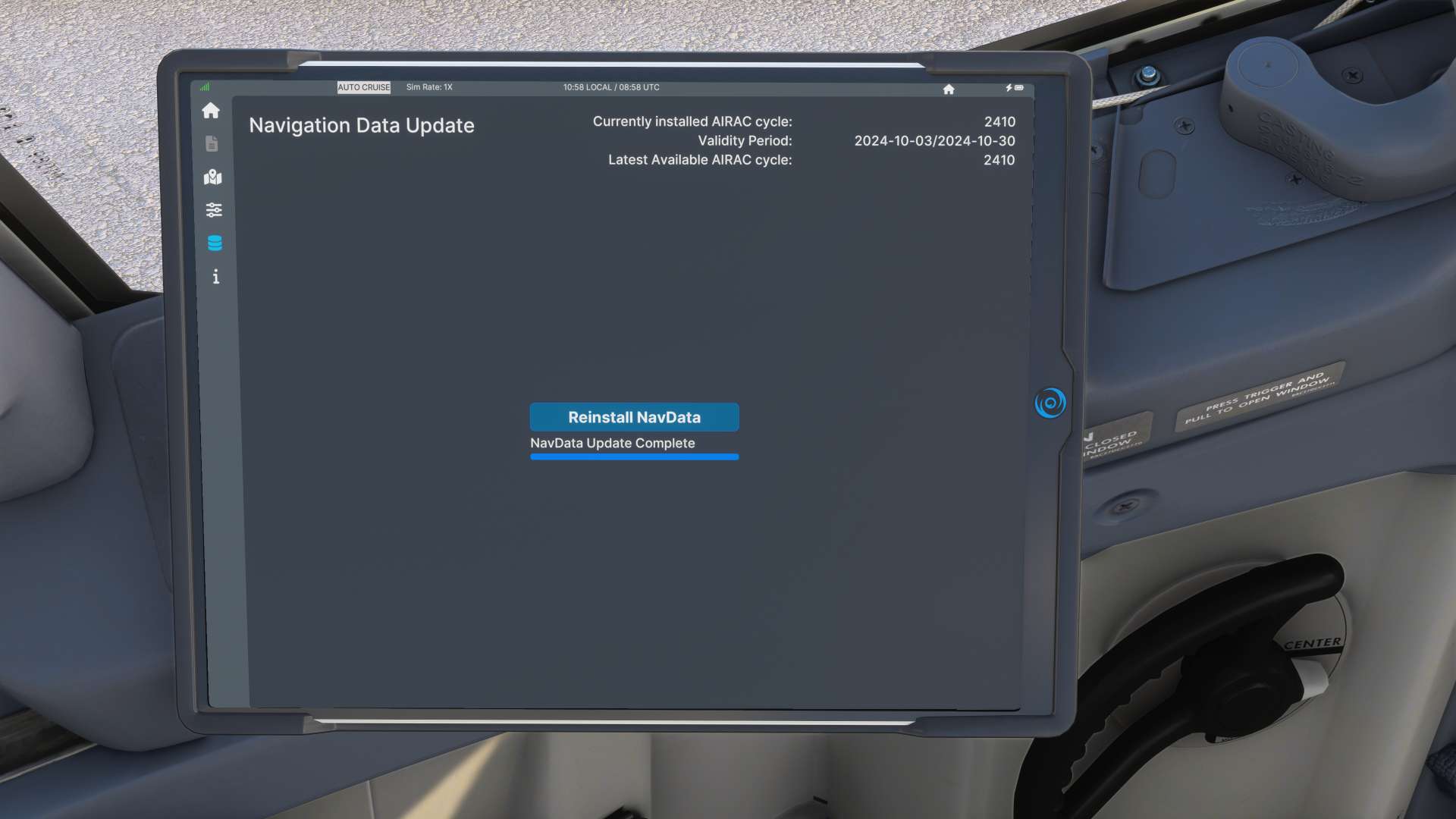Open the settings sliders sidebar icon
1456x819 pixels.
pos(214,210)
